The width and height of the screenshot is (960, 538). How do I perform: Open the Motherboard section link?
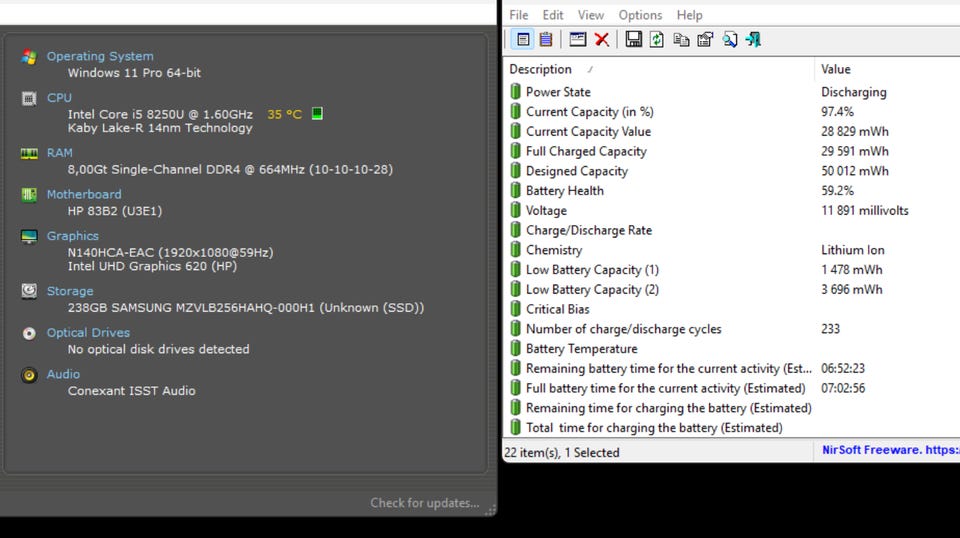(x=84, y=195)
